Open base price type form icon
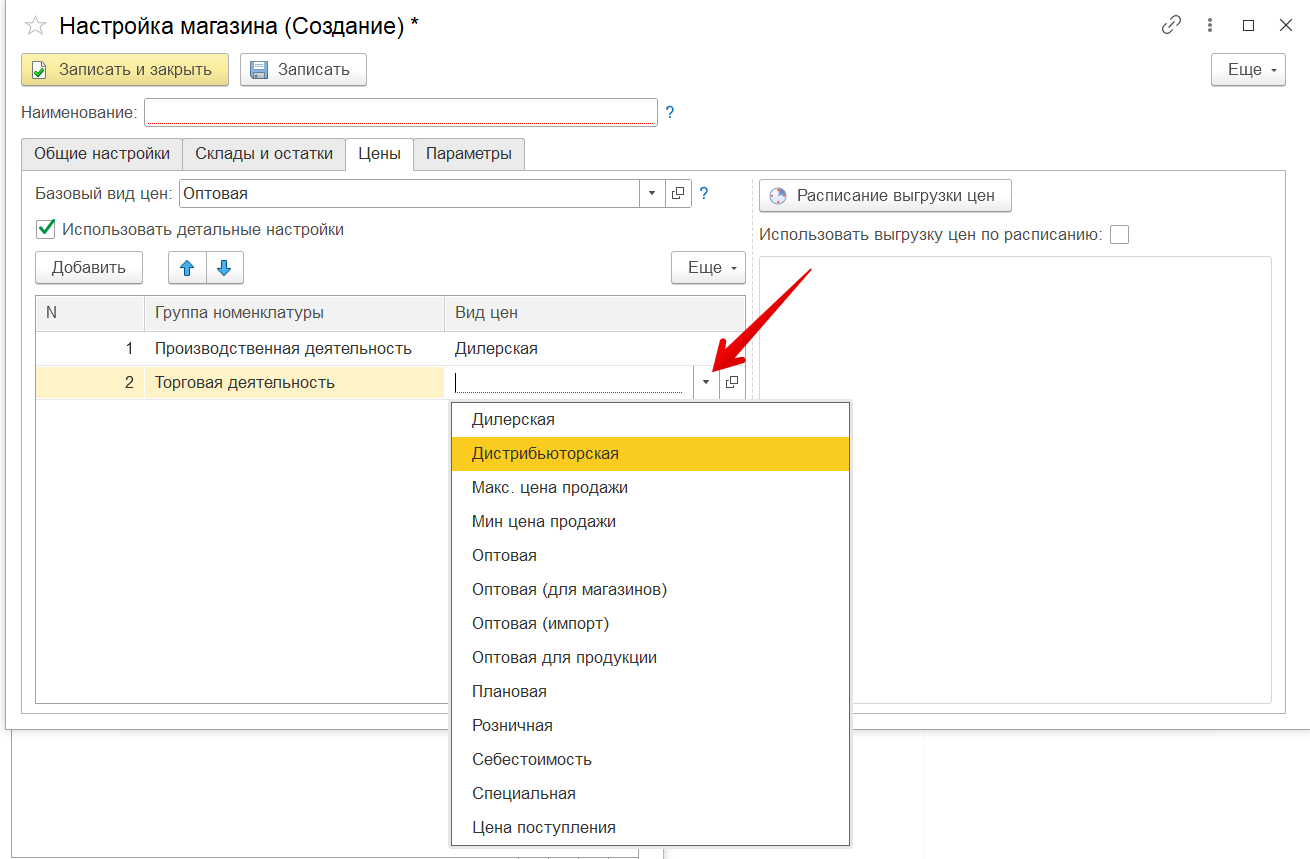Screen dimensions: 1310x859 pos(678,194)
